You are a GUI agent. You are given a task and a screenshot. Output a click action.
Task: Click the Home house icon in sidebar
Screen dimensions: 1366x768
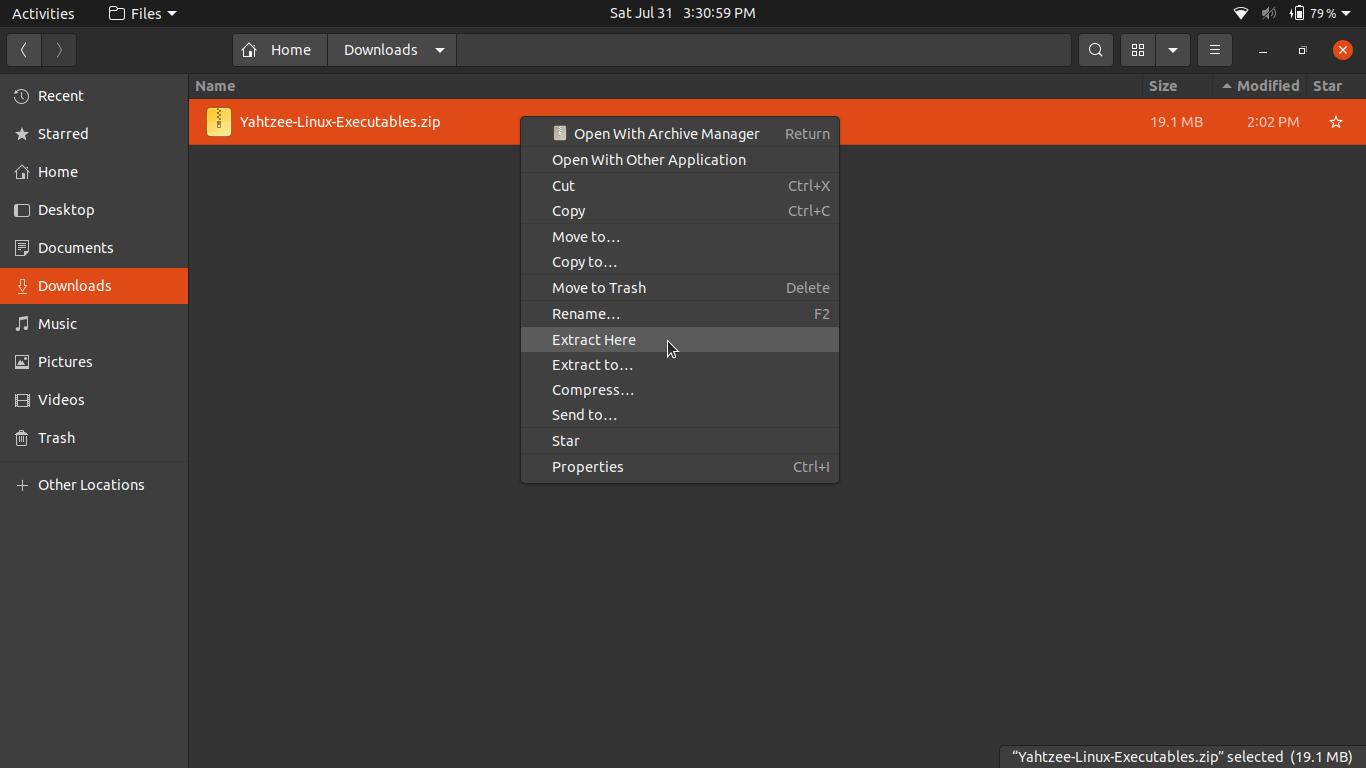22,172
